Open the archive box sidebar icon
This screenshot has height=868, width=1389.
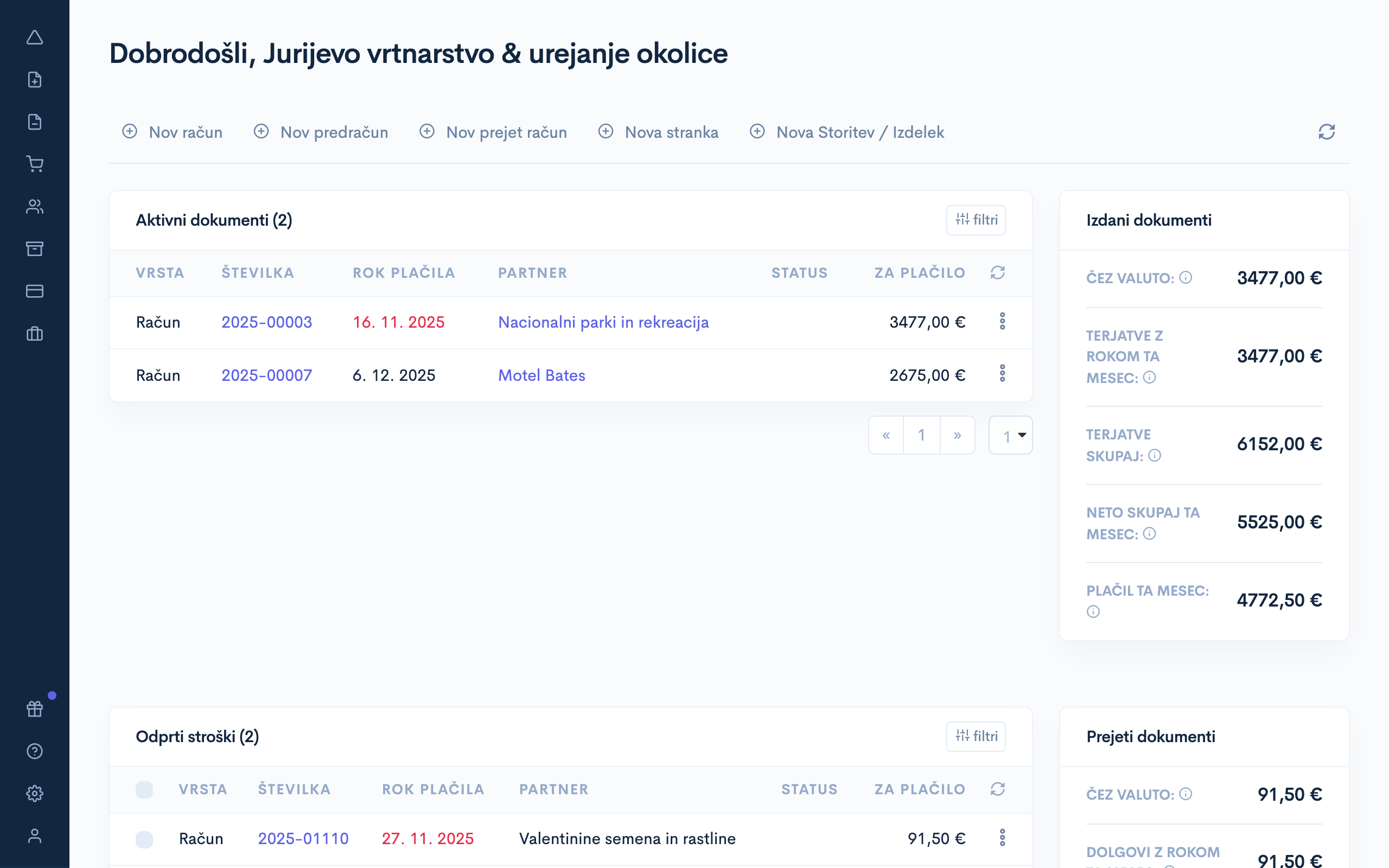34,248
